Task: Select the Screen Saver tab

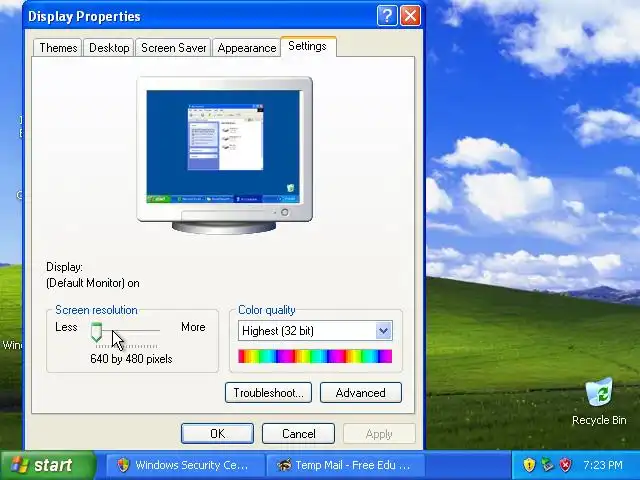Action: tap(173, 48)
